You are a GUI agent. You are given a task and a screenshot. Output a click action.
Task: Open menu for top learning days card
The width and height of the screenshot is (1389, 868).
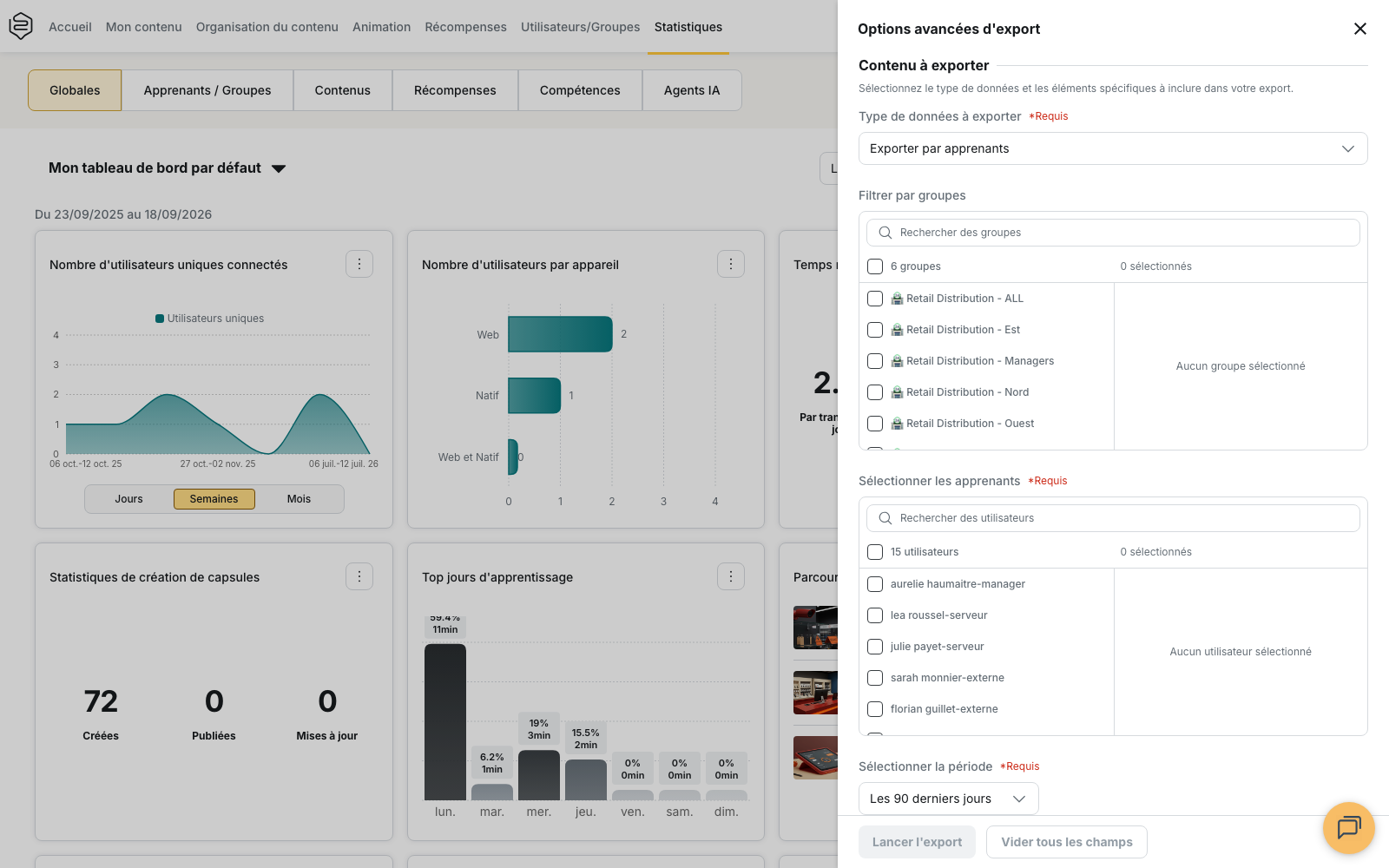731,576
